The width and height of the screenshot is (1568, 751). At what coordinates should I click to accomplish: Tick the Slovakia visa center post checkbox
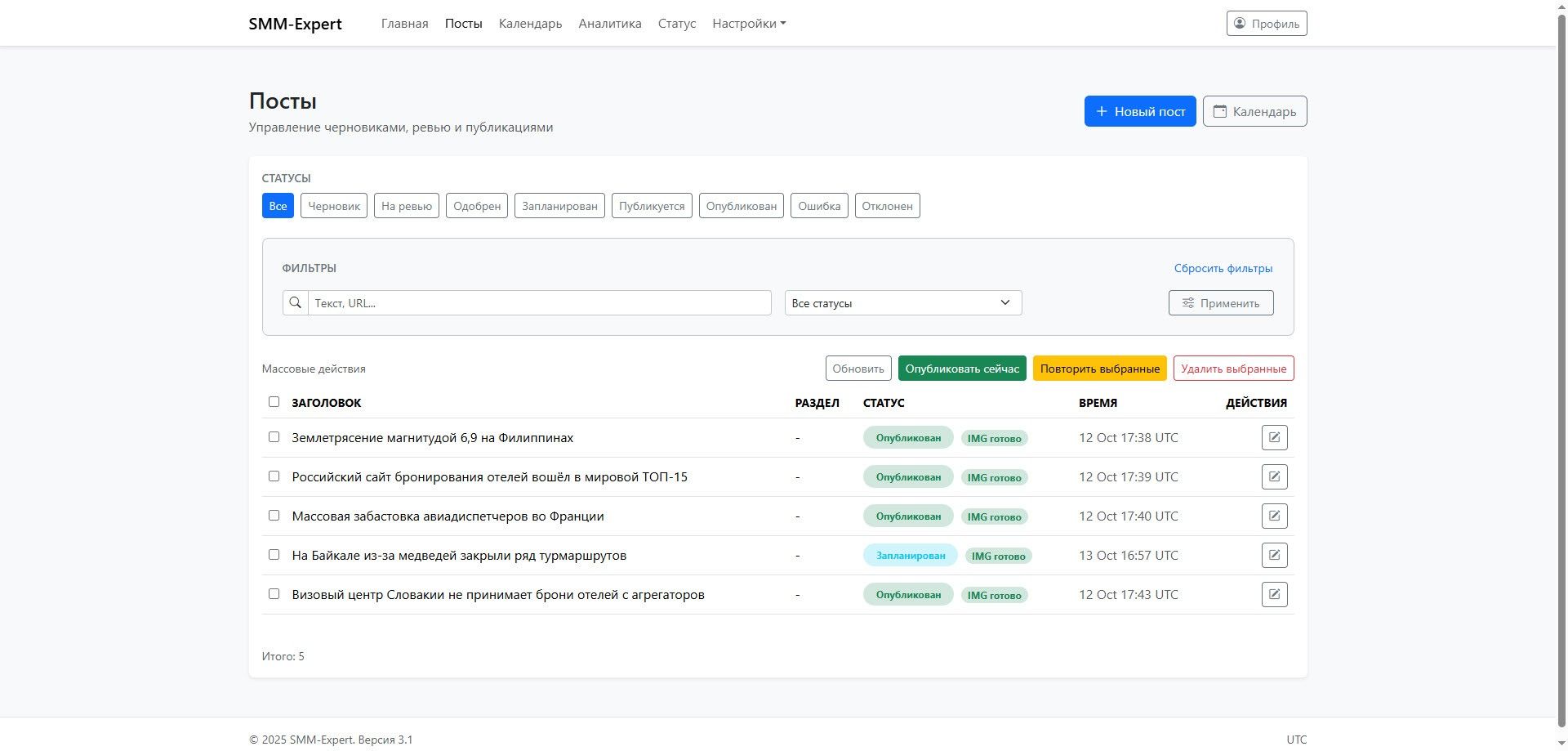click(x=274, y=594)
